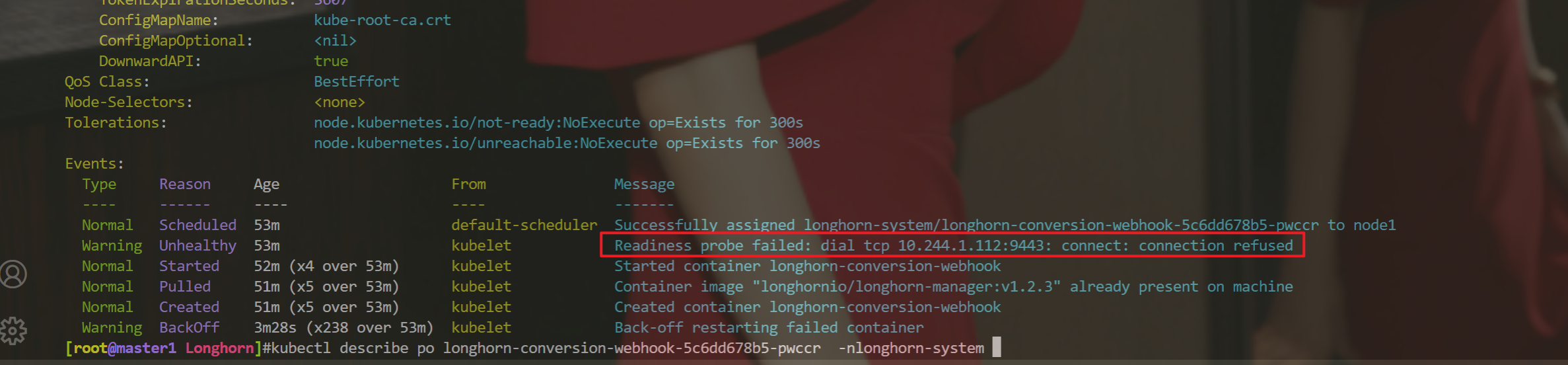Click the 3m28s (x238 over 53m) age
This screenshot has height=365, width=1568.
pyautogui.click(x=343, y=328)
